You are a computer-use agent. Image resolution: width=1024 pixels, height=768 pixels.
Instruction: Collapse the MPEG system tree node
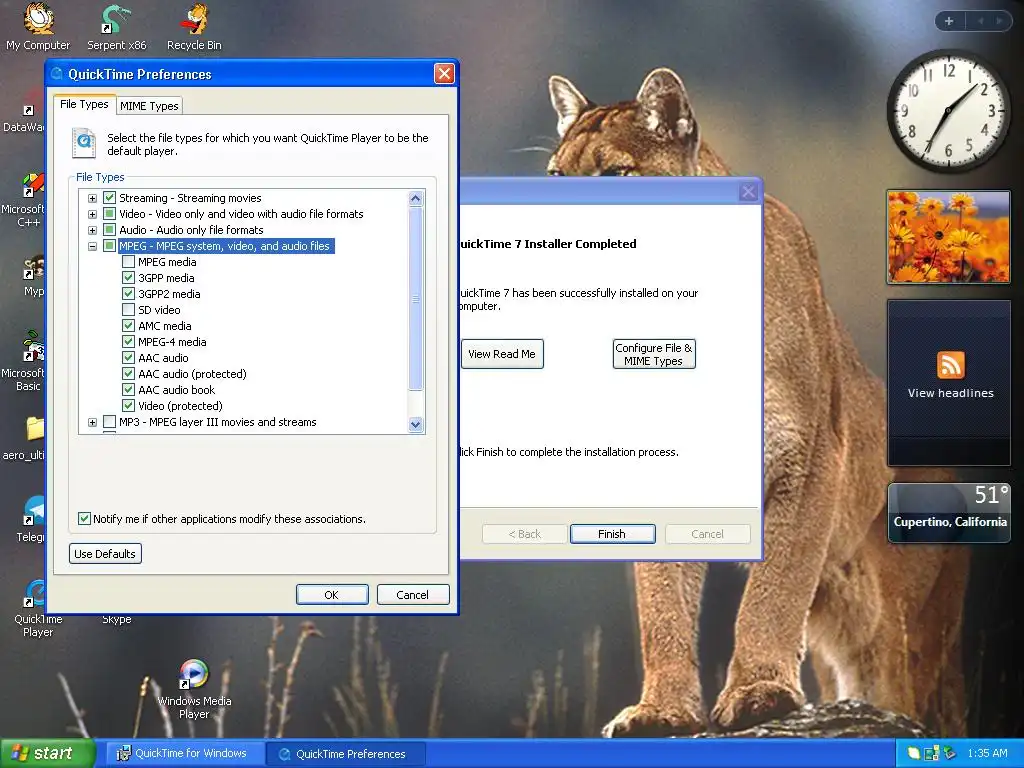coord(92,246)
